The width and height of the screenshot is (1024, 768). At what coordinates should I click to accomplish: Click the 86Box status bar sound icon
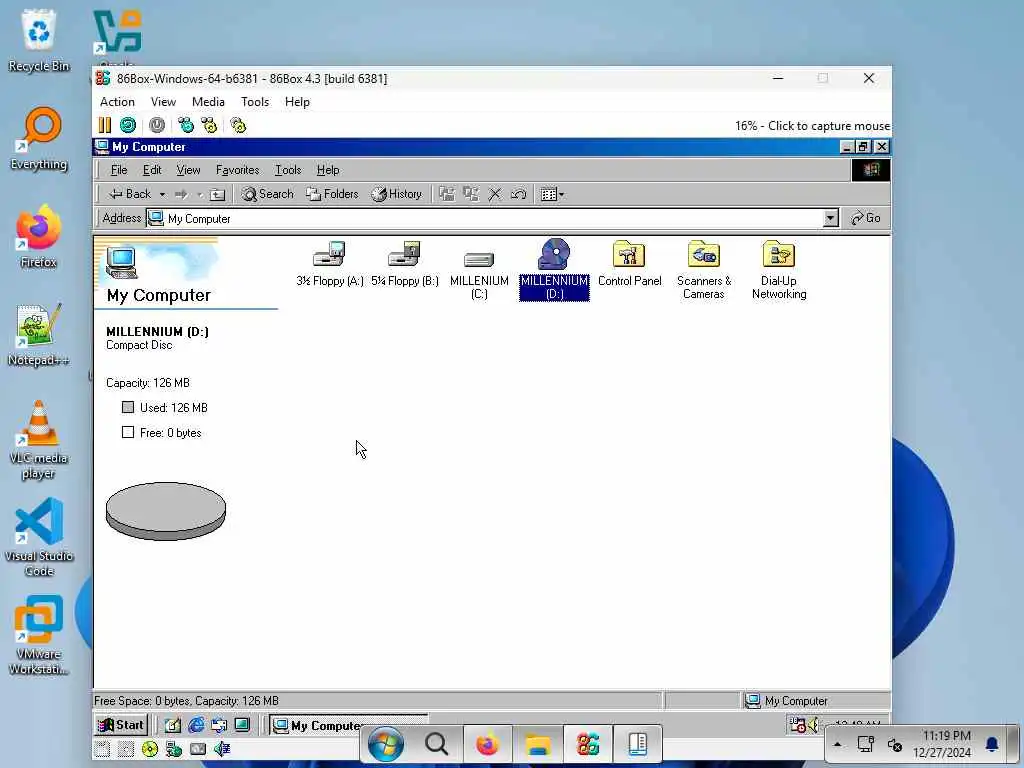click(222, 749)
